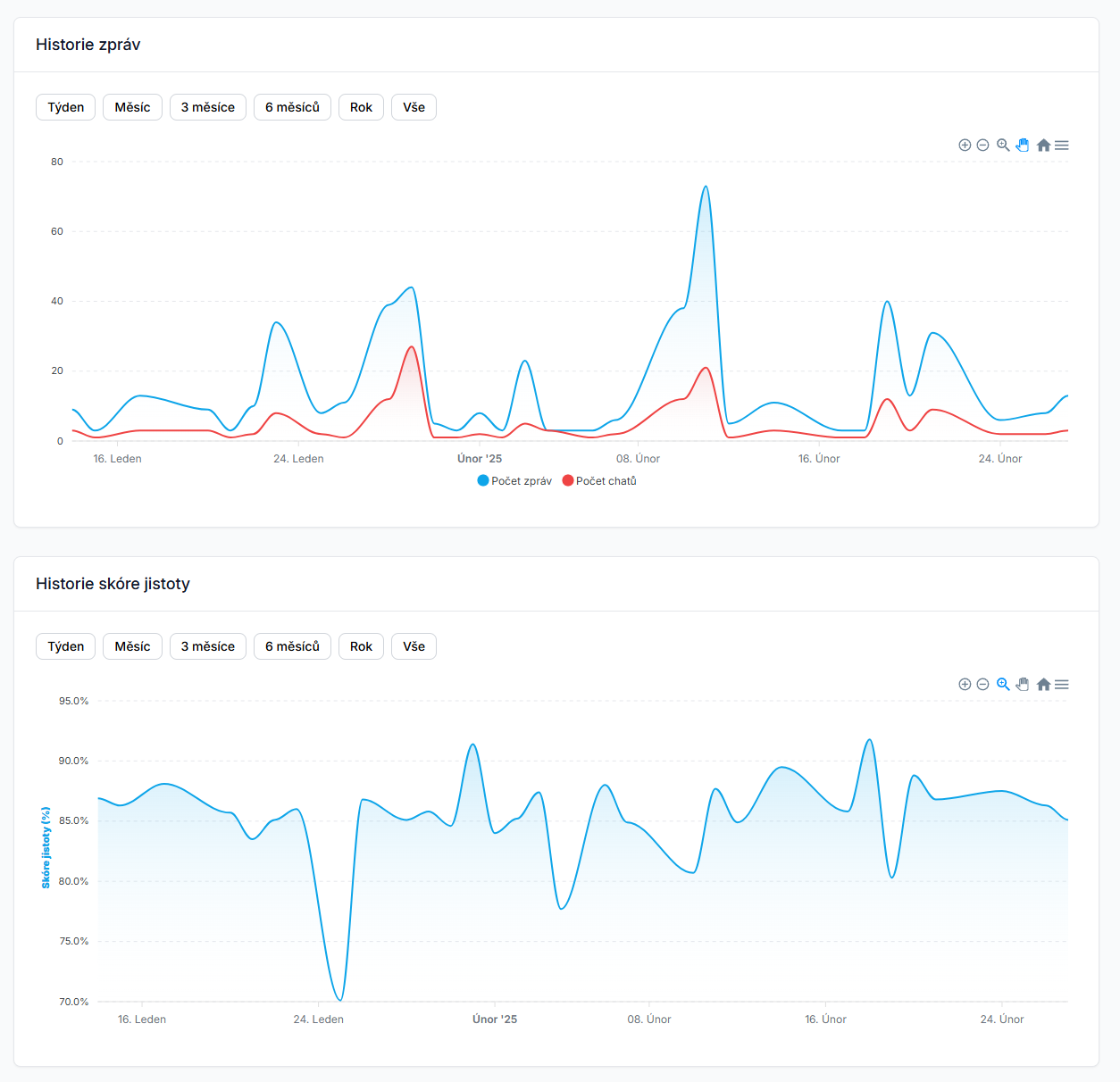Click zoom out icon on message history chart
The height and width of the screenshot is (1082, 1120).
[982, 146]
